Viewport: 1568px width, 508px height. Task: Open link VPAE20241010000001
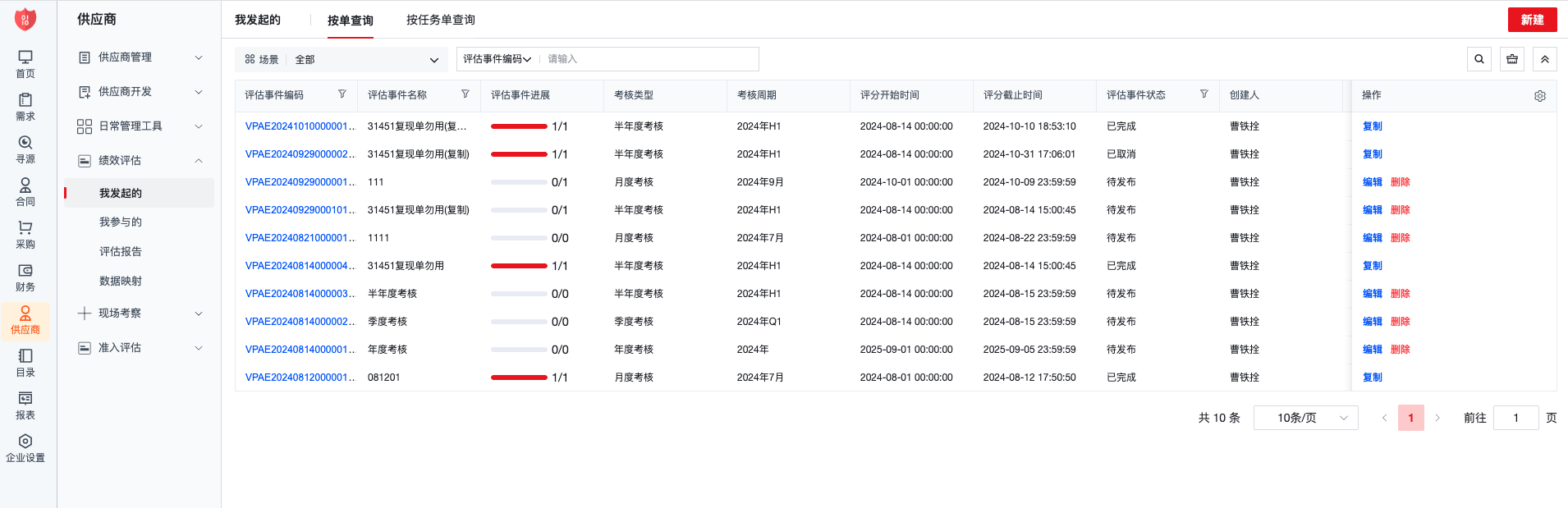[300, 126]
